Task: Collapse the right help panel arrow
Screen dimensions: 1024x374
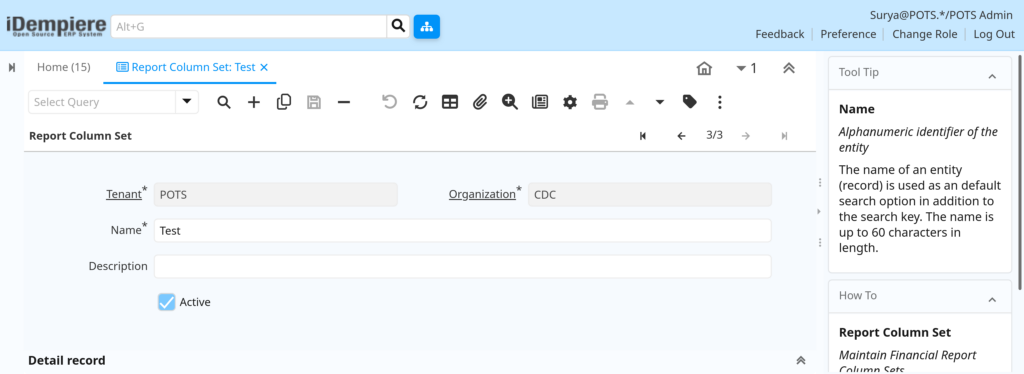Action: 819,211
